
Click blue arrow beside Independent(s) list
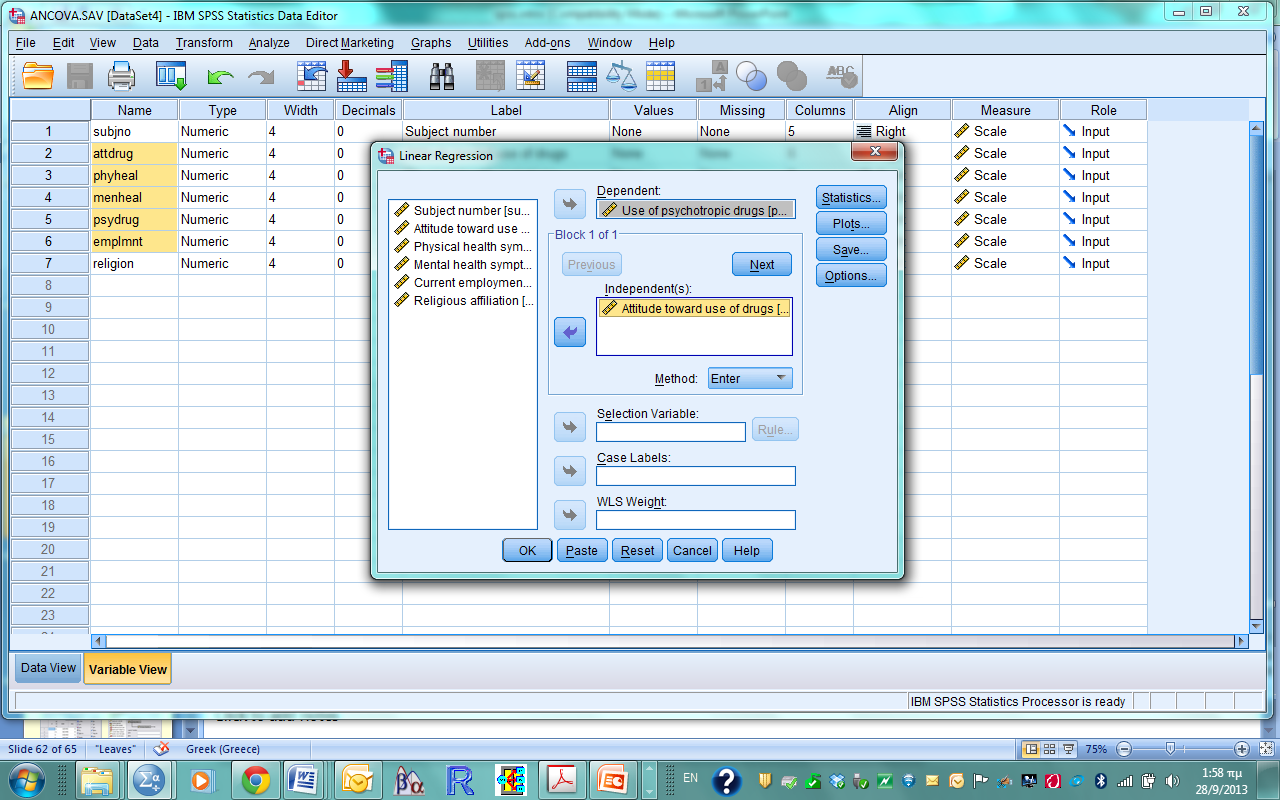569,332
